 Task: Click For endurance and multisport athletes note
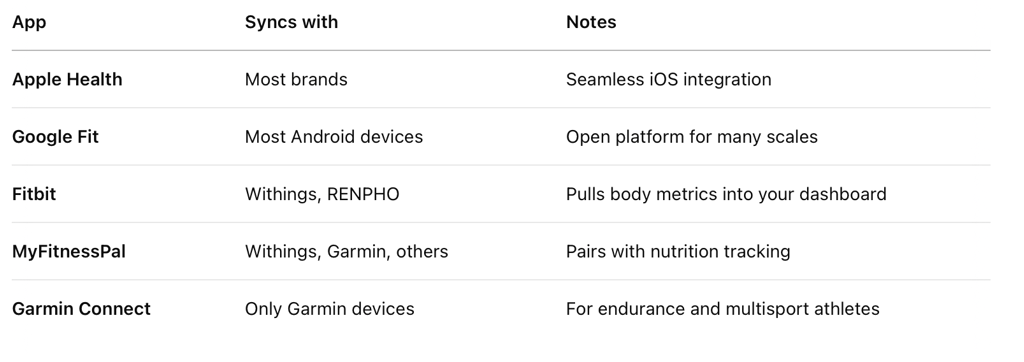tap(722, 309)
